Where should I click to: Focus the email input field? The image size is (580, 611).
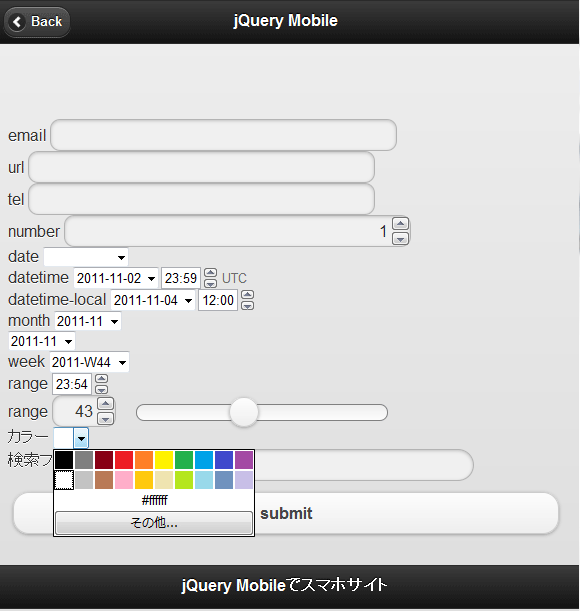(x=223, y=135)
